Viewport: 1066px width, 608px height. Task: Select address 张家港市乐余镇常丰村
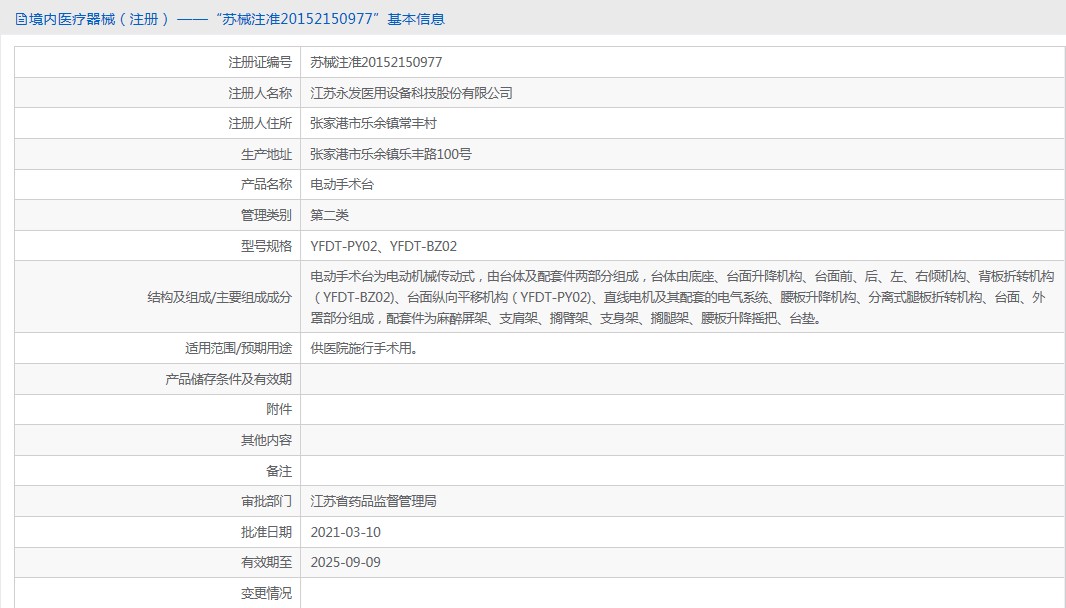click(373, 124)
